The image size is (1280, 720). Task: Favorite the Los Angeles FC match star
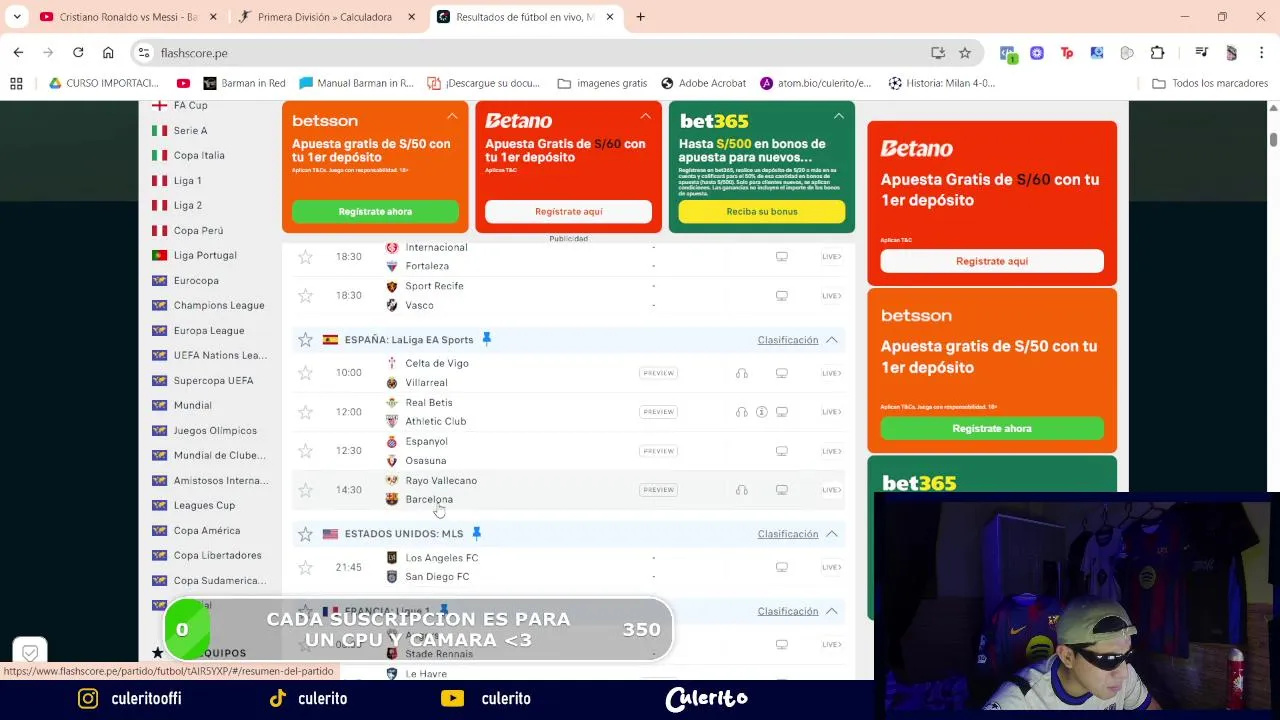click(x=305, y=567)
